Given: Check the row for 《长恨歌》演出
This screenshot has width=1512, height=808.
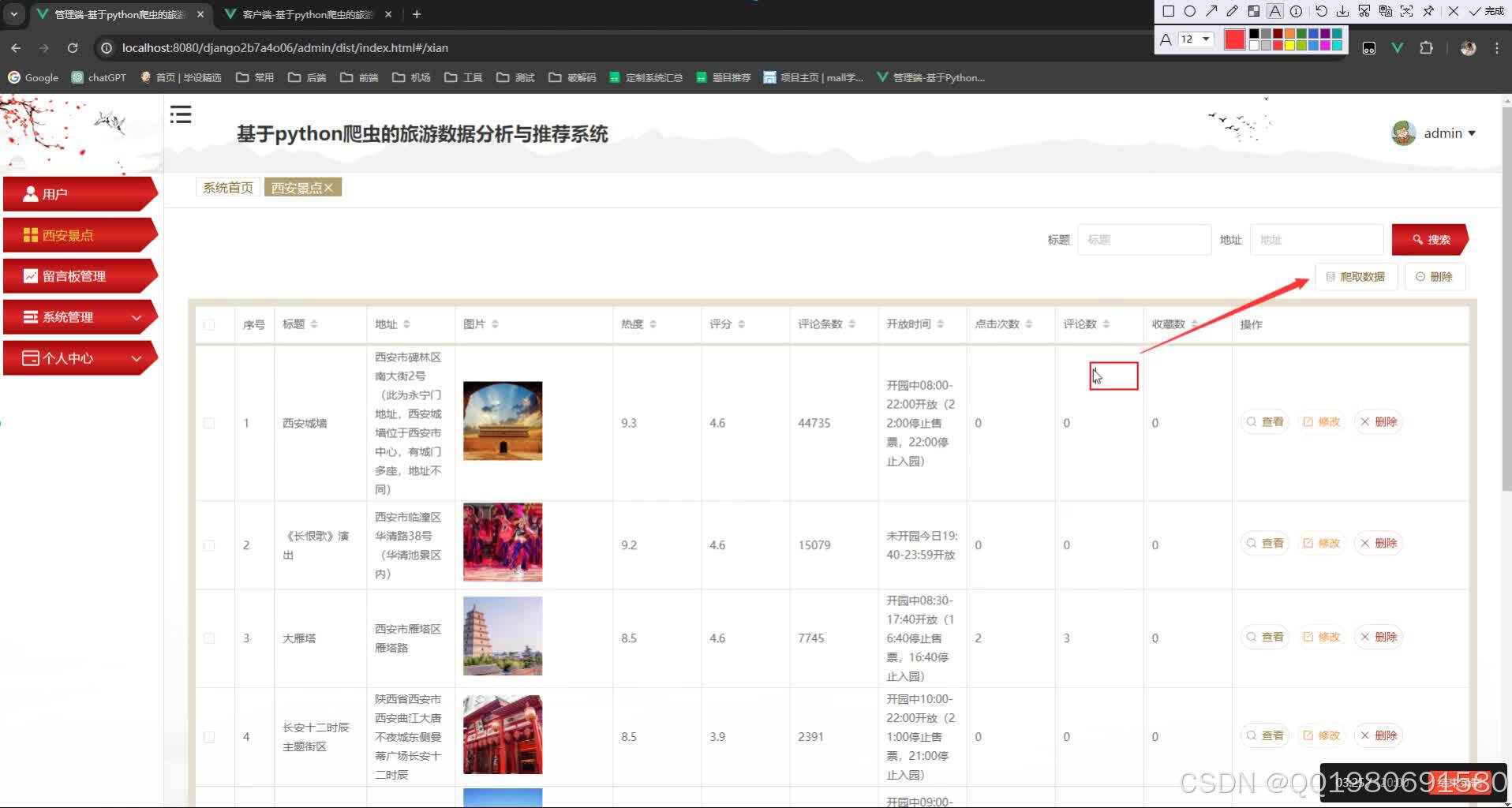Looking at the screenshot, I should (209, 545).
